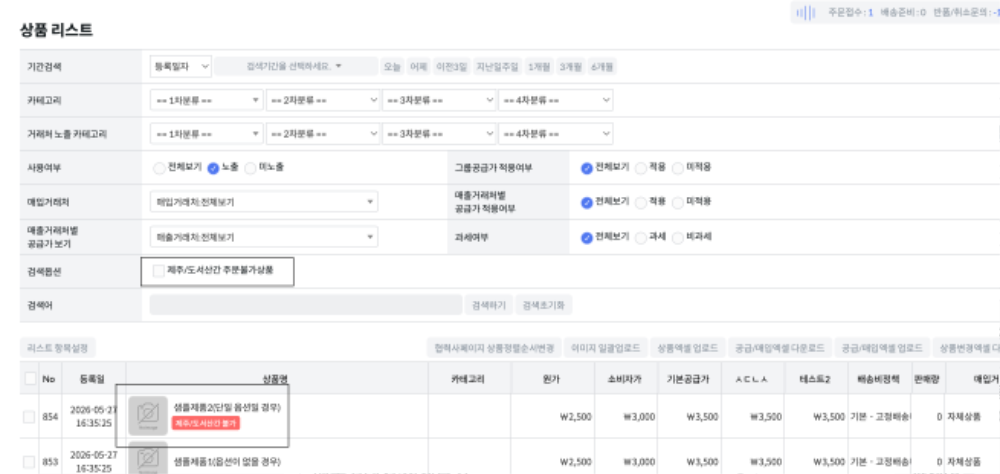1000x474 pixels.
Task: Open 카테고리 4차분류 dropdown
Action: coord(555,100)
